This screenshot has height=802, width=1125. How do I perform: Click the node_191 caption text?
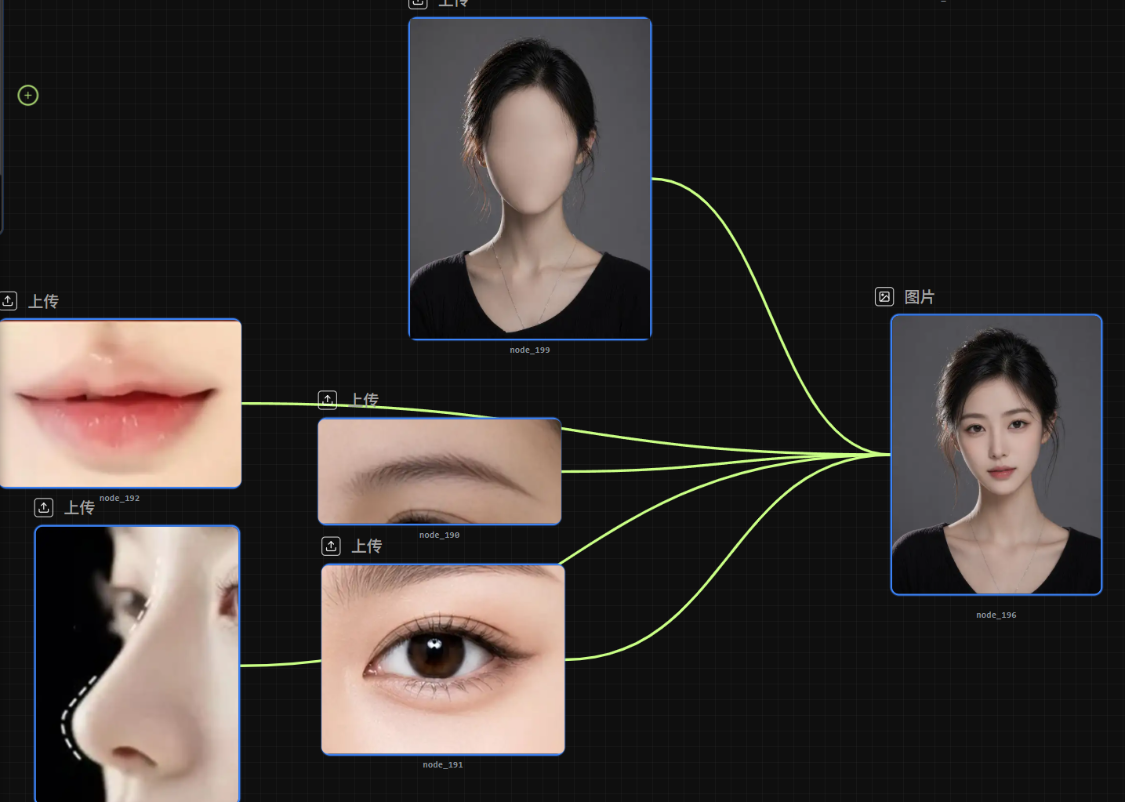coord(443,765)
